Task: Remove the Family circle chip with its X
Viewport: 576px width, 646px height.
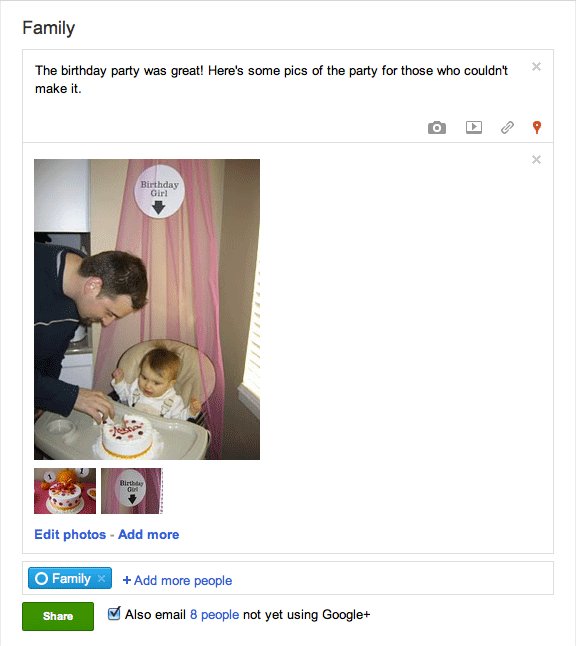Action: click(x=101, y=578)
